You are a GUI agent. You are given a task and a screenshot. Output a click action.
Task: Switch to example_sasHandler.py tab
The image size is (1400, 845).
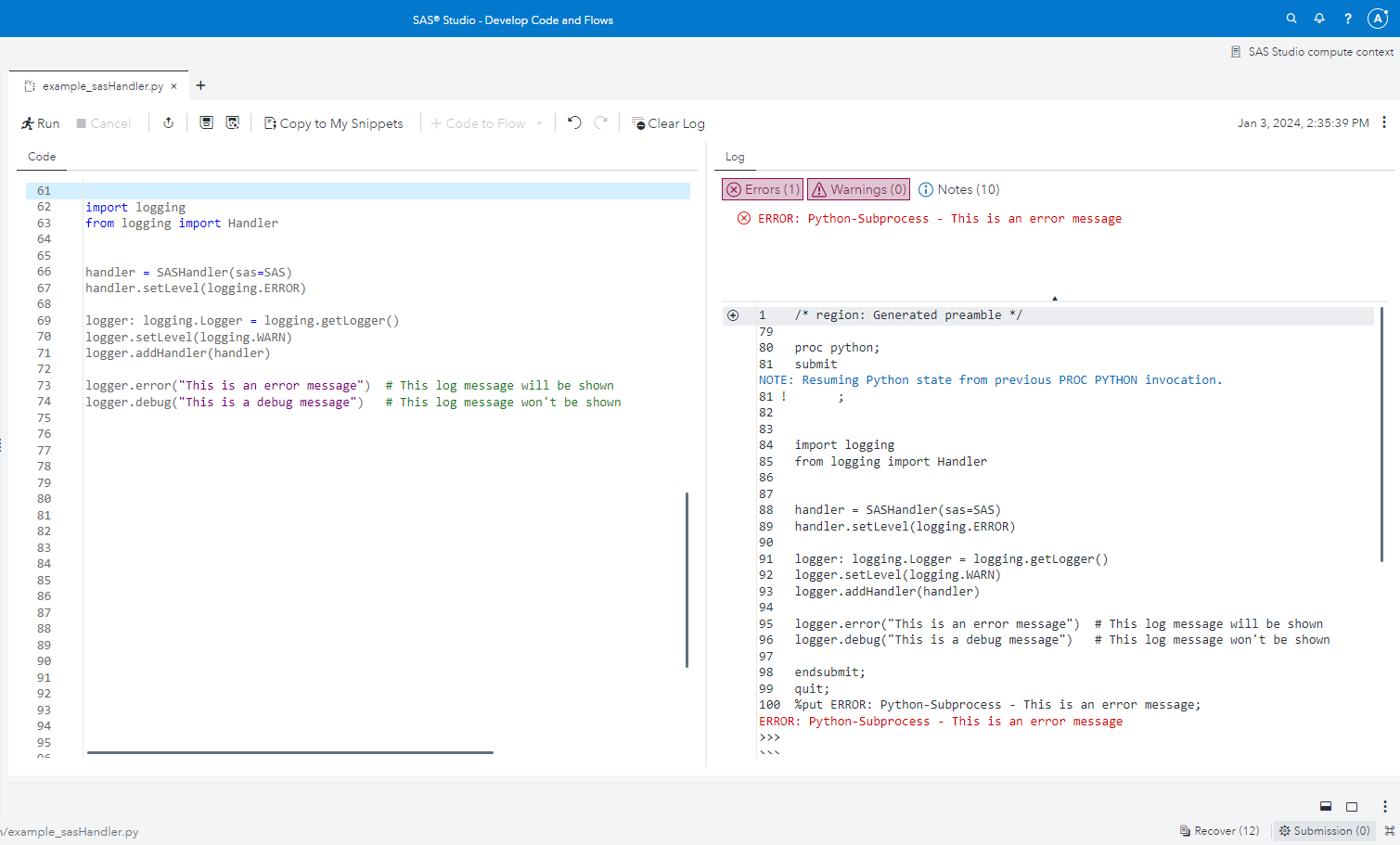pyautogui.click(x=102, y=86)
